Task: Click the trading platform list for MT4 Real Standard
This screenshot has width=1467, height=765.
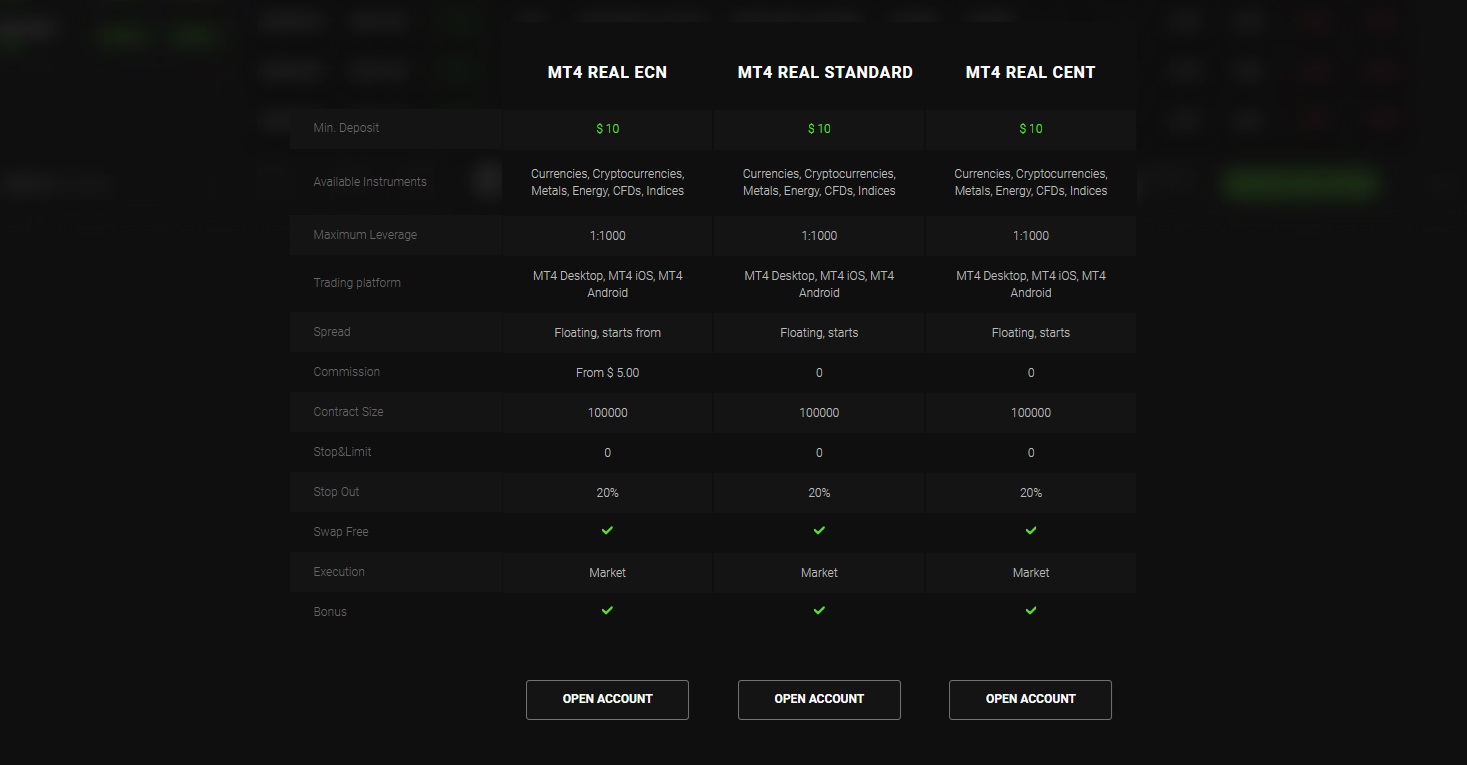Action: point(819,284)
